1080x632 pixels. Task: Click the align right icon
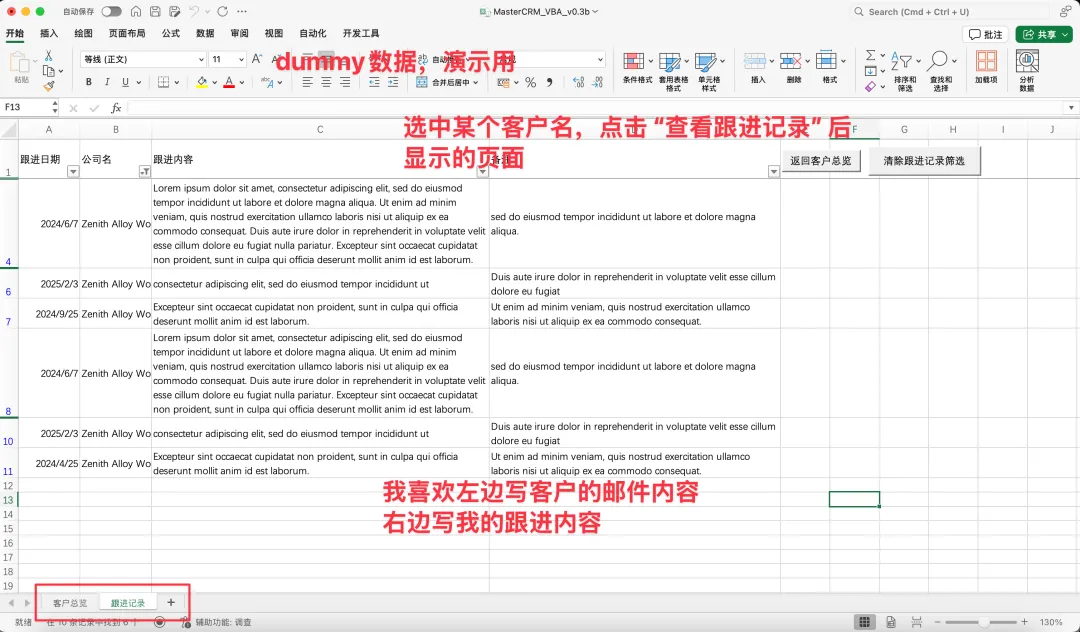[344, 82]
